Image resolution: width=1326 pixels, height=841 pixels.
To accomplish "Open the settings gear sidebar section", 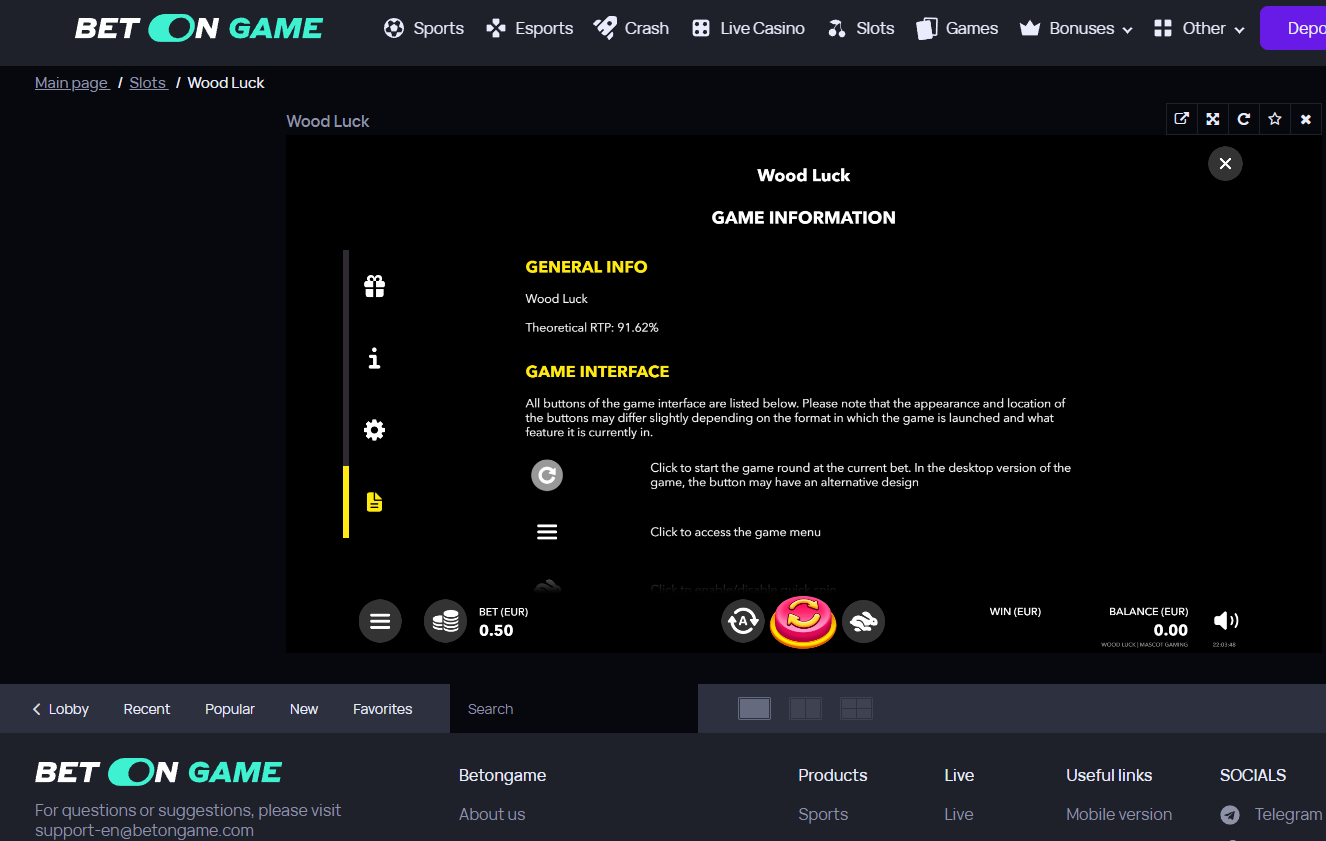I will [374, 430].
